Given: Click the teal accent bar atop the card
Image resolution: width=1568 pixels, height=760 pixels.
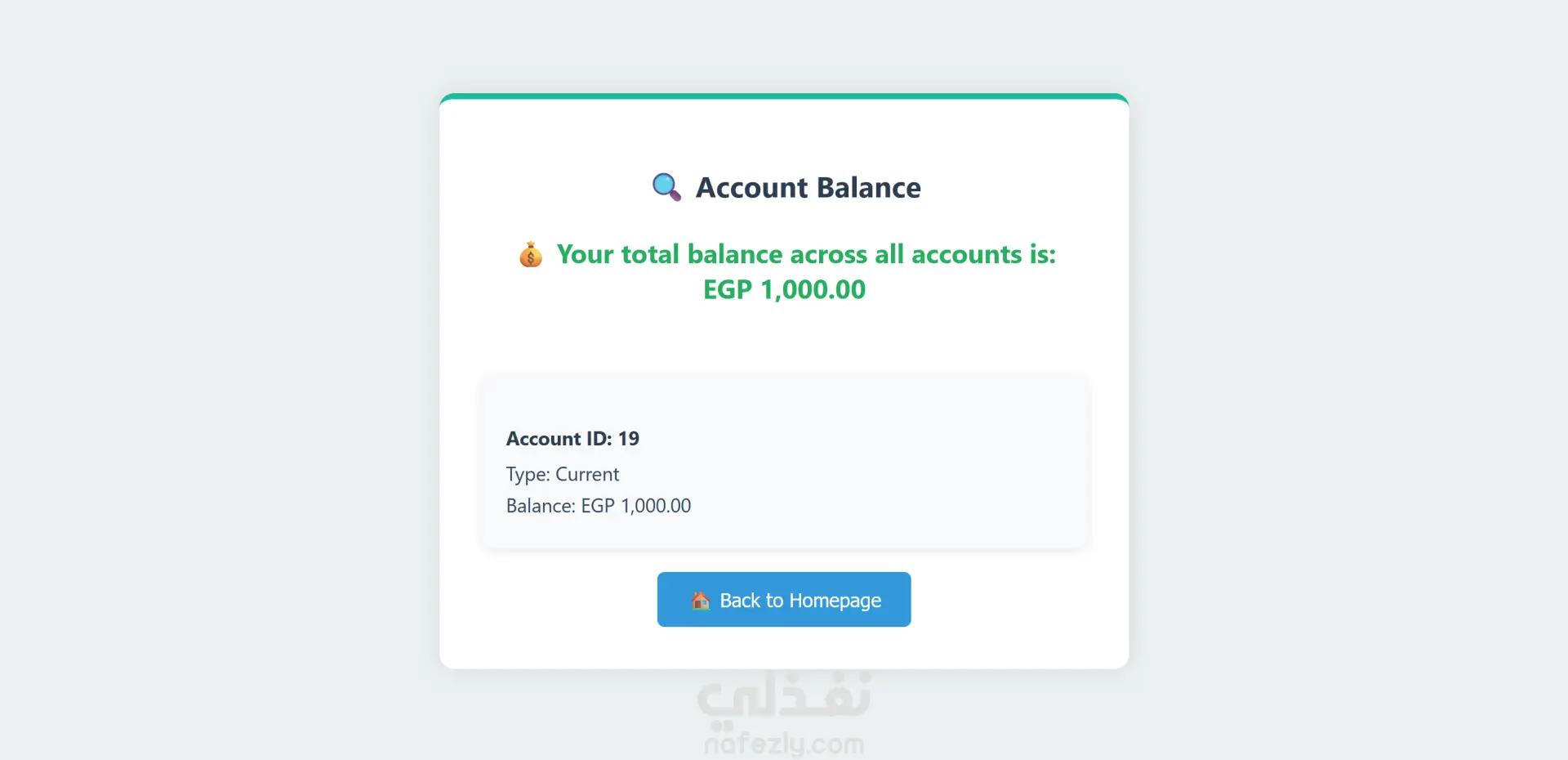Looking at the screenshot, I should [x=784, y=96].
